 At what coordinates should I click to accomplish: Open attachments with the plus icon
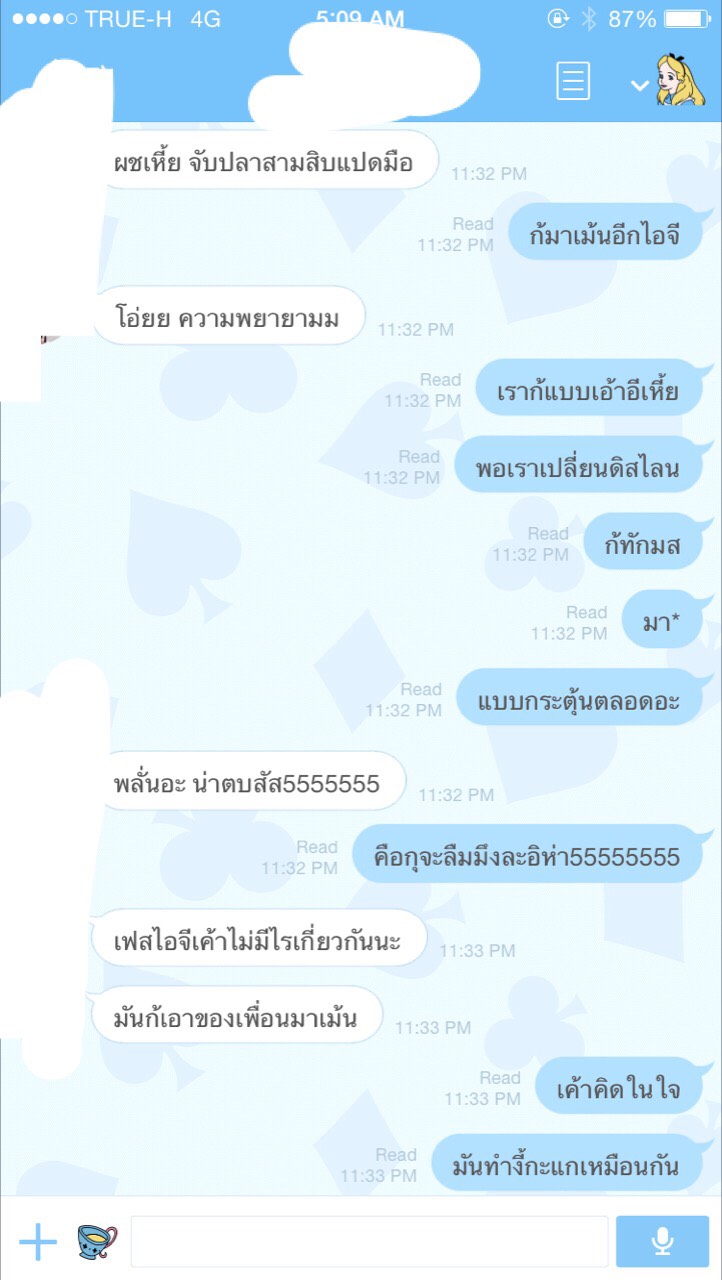point(38,1241)
